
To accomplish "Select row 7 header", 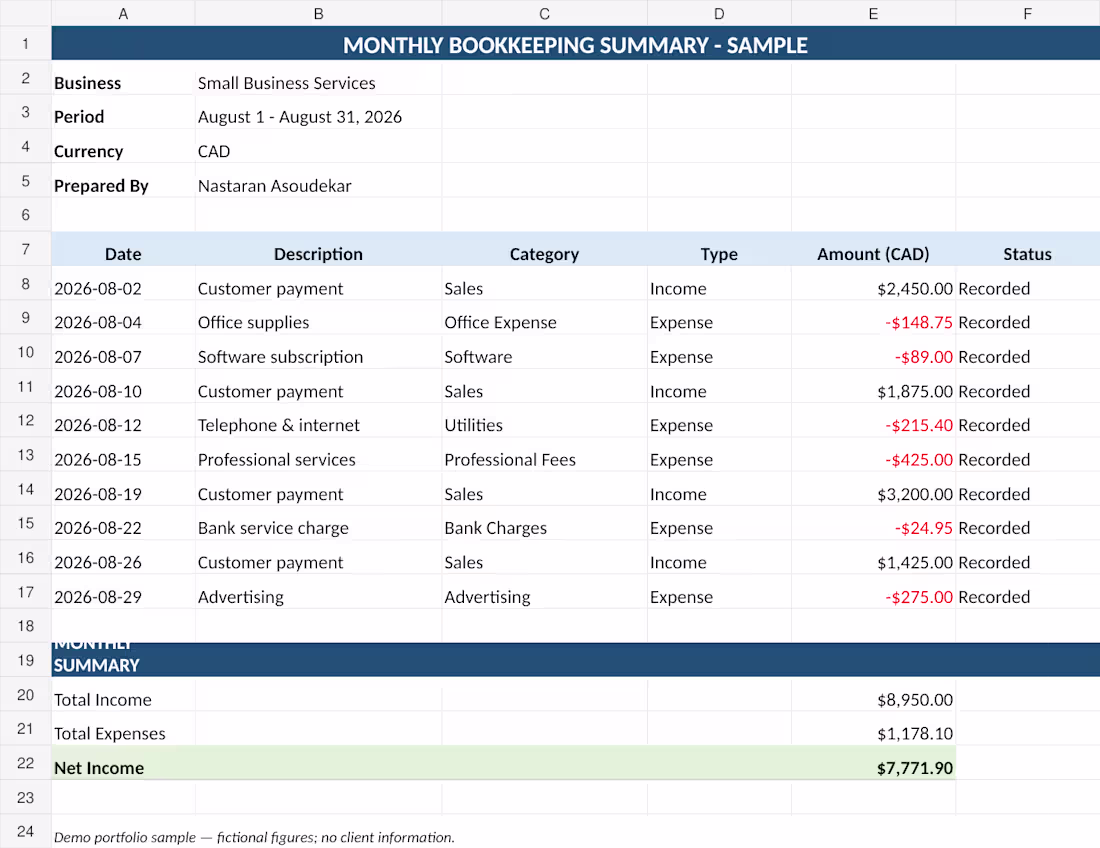I will coord(25,249).
